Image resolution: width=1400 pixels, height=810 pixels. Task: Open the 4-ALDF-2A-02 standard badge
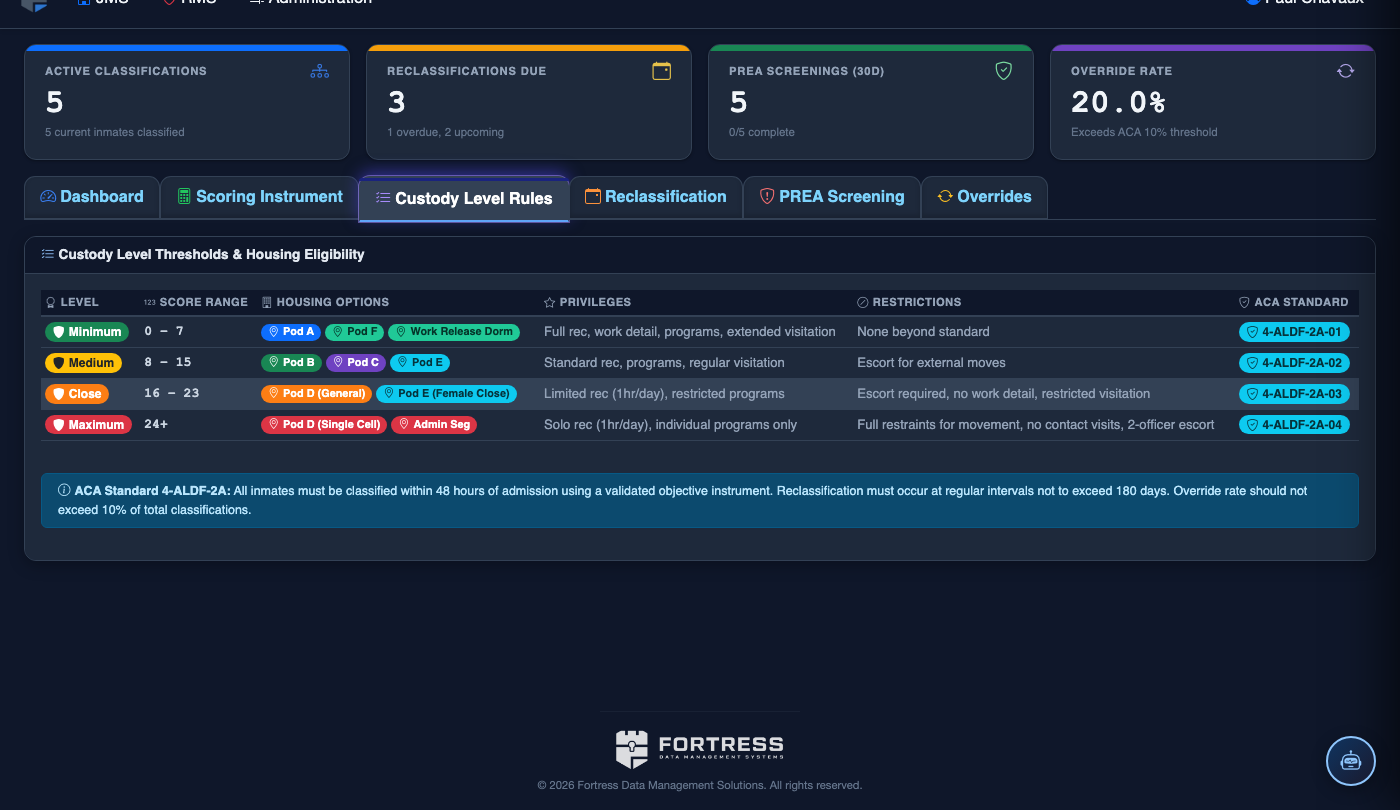(1294, 363)
